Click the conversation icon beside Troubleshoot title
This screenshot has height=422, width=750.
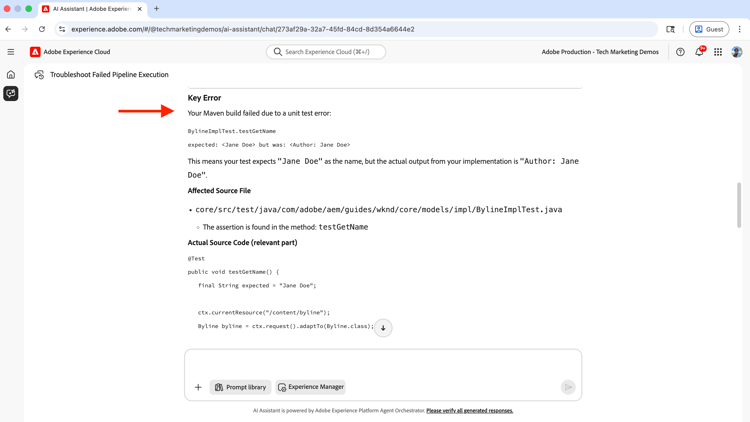coord(39,75)
